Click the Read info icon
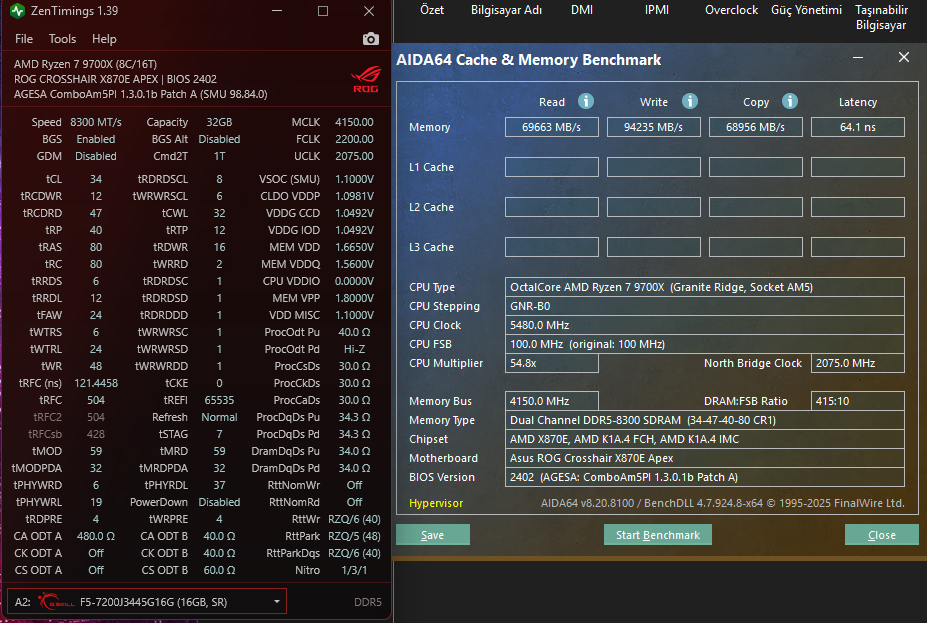 tap(586, 101)
